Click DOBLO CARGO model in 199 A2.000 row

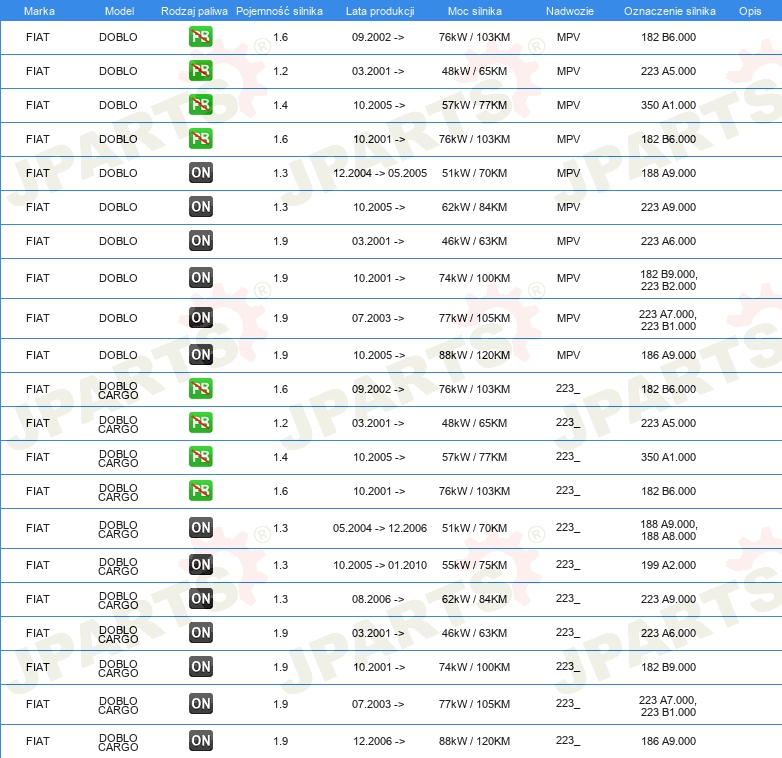click(118, 566)
